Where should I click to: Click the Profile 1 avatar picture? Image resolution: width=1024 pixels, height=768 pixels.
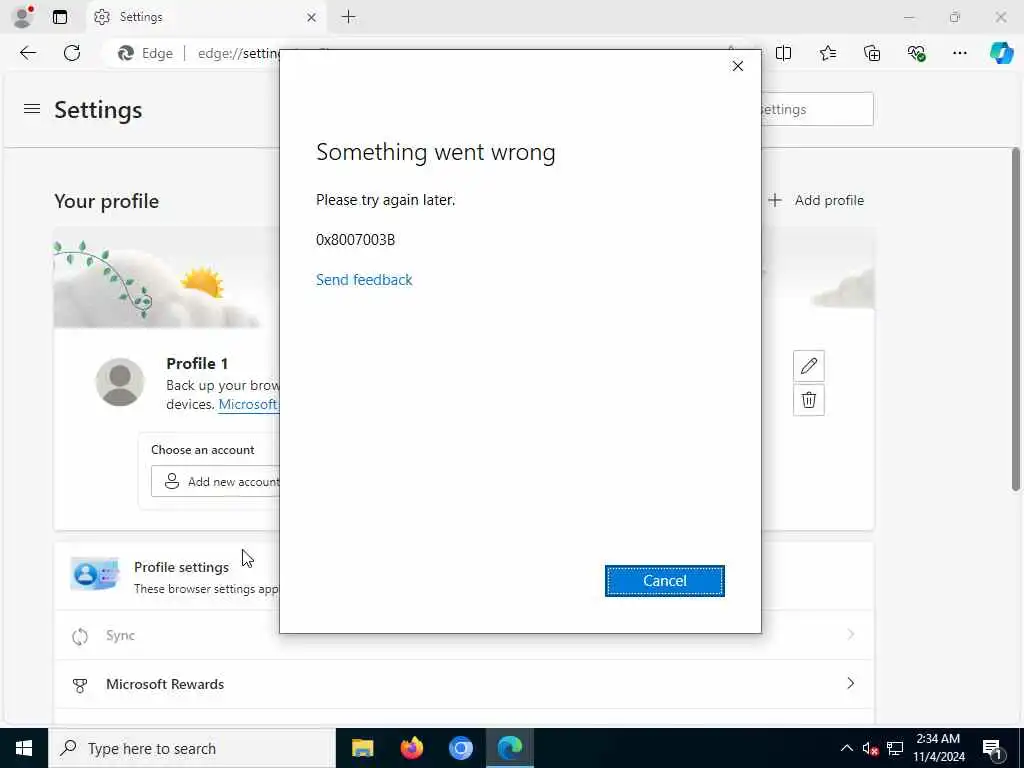pyautogui.click(x=120, y=382)
